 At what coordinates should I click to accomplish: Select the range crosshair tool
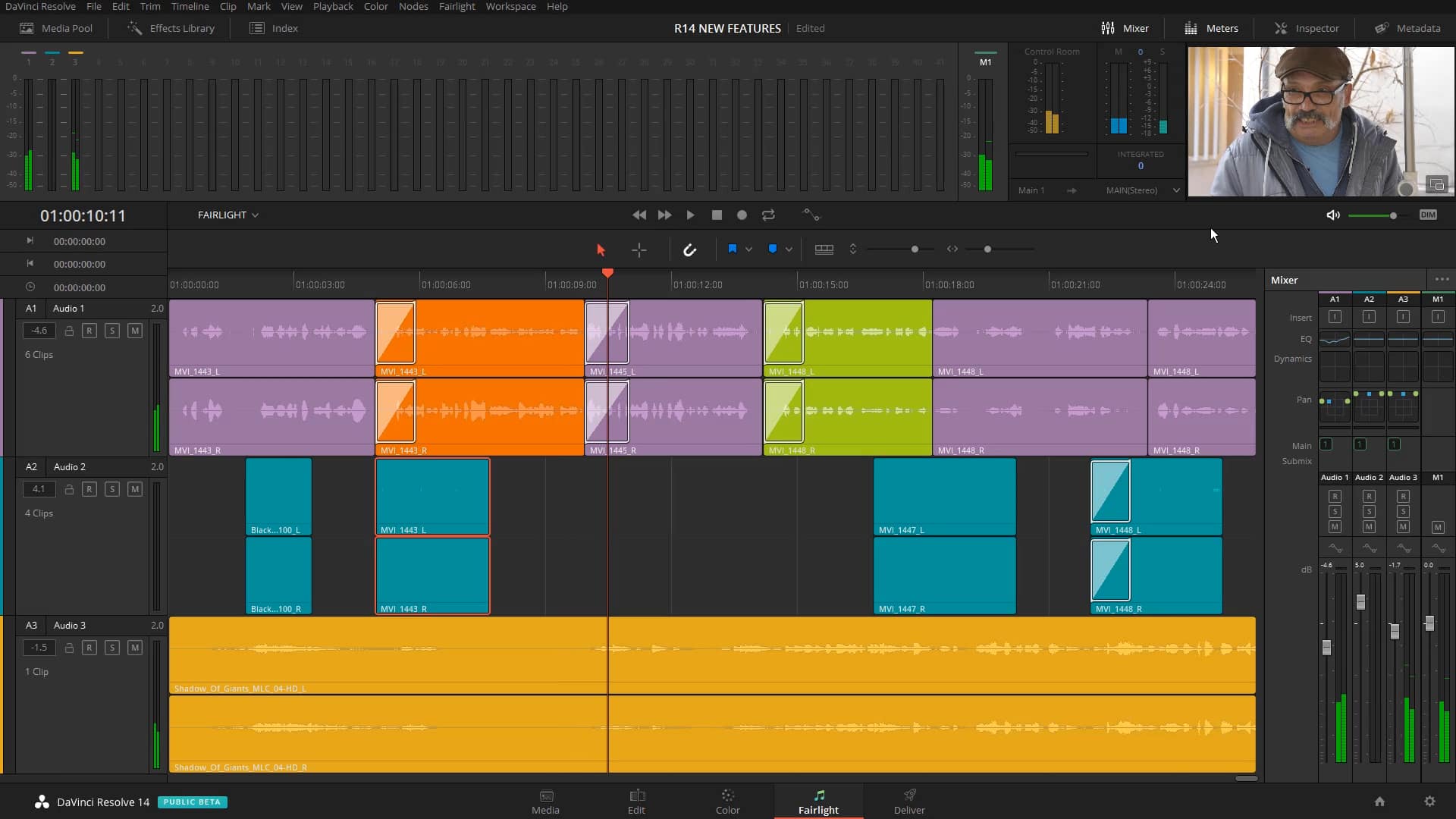639,249
